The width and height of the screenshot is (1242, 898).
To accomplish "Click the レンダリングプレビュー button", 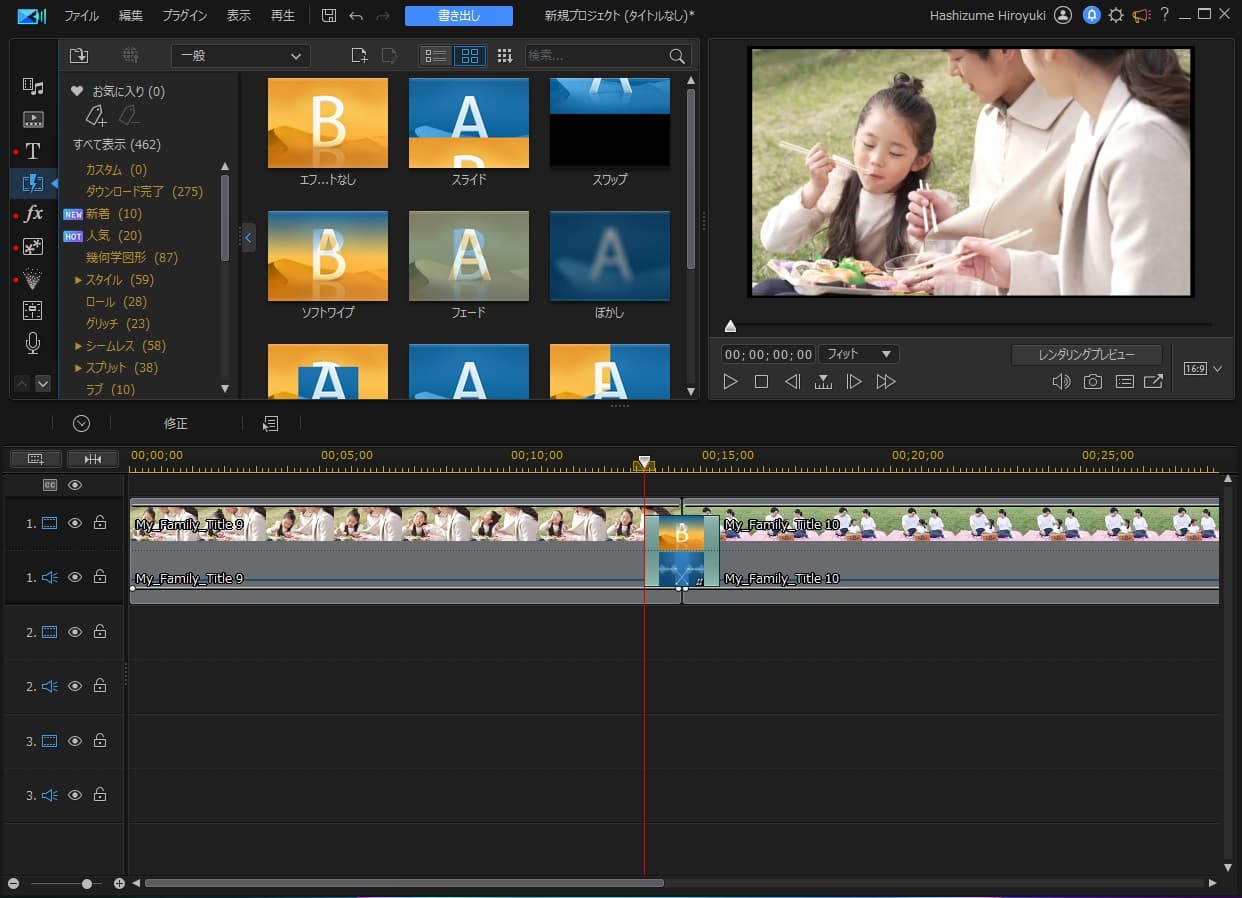I will [x=1086, y=355].
